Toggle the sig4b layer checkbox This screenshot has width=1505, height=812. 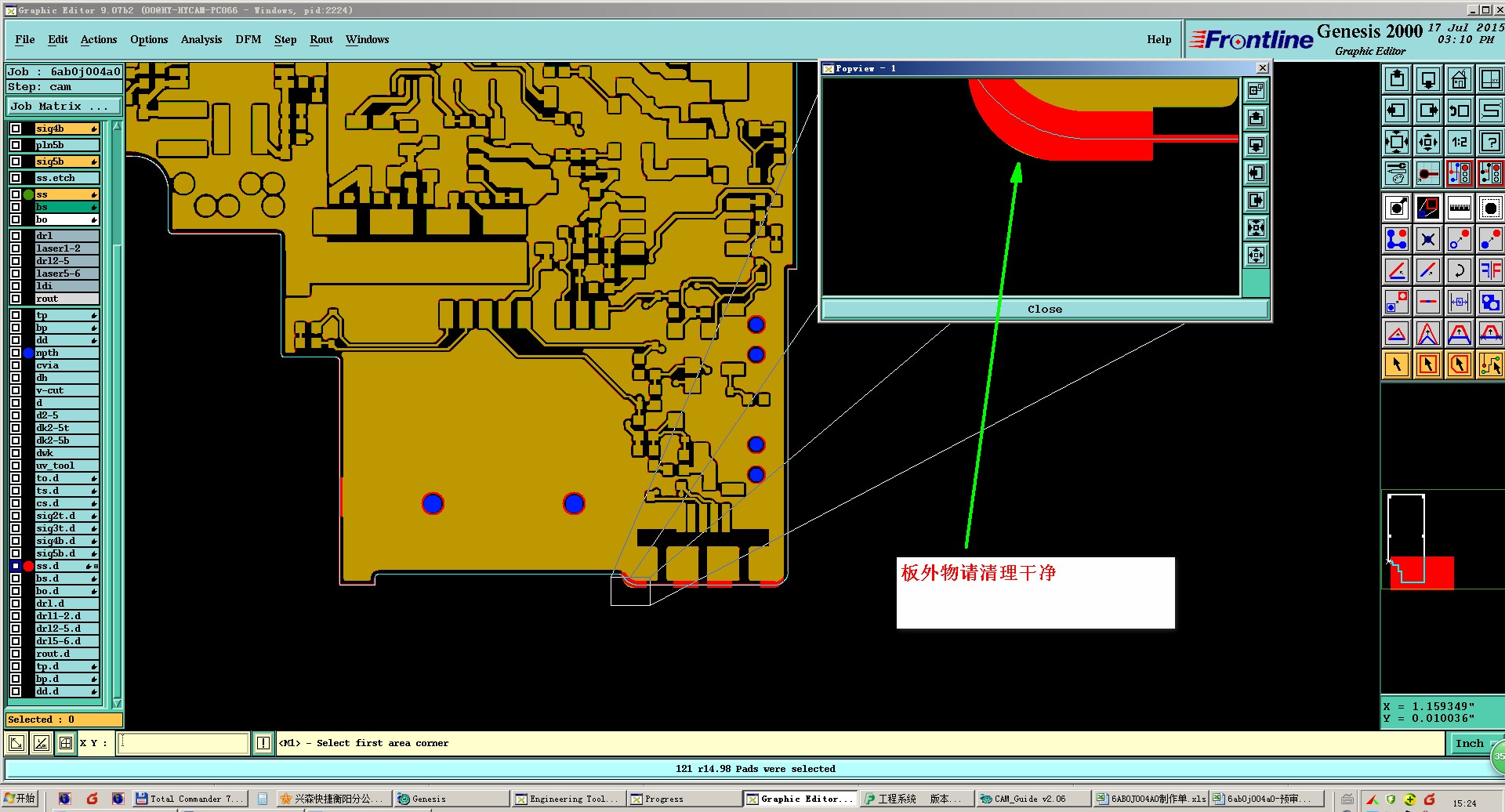pos(16,129)
